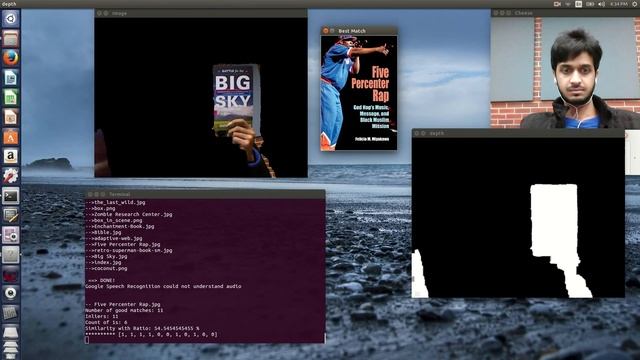Open the Wi-Fi network indicator
Screen dimensions: 640x360
(568, 4)
